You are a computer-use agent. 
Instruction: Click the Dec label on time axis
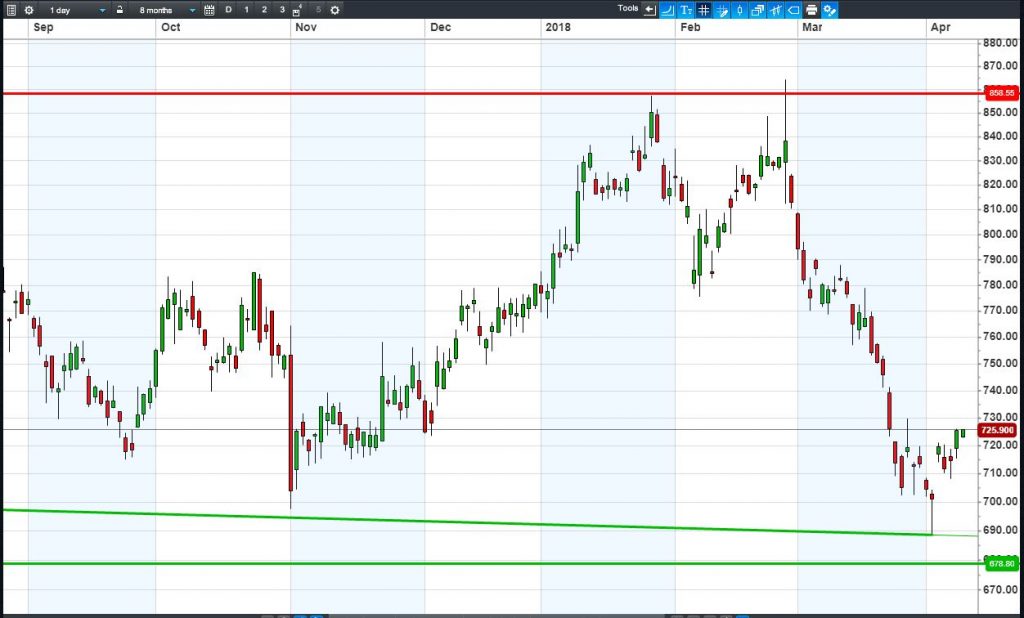tap(440, 27)
